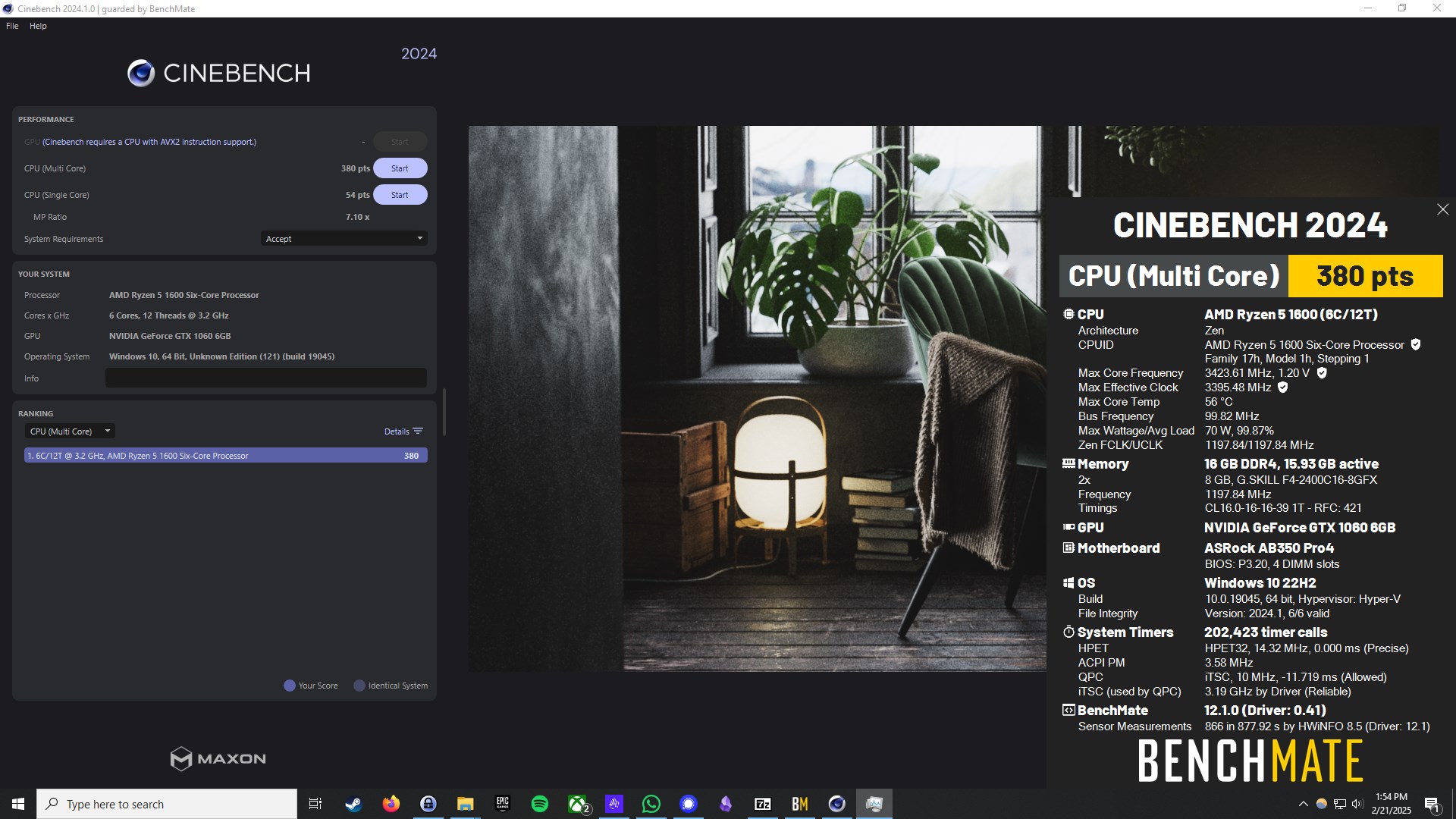Screen dimensions: 1456x819
Task: Click the CPU chip section icon
Action: (x=1068, y=314)
